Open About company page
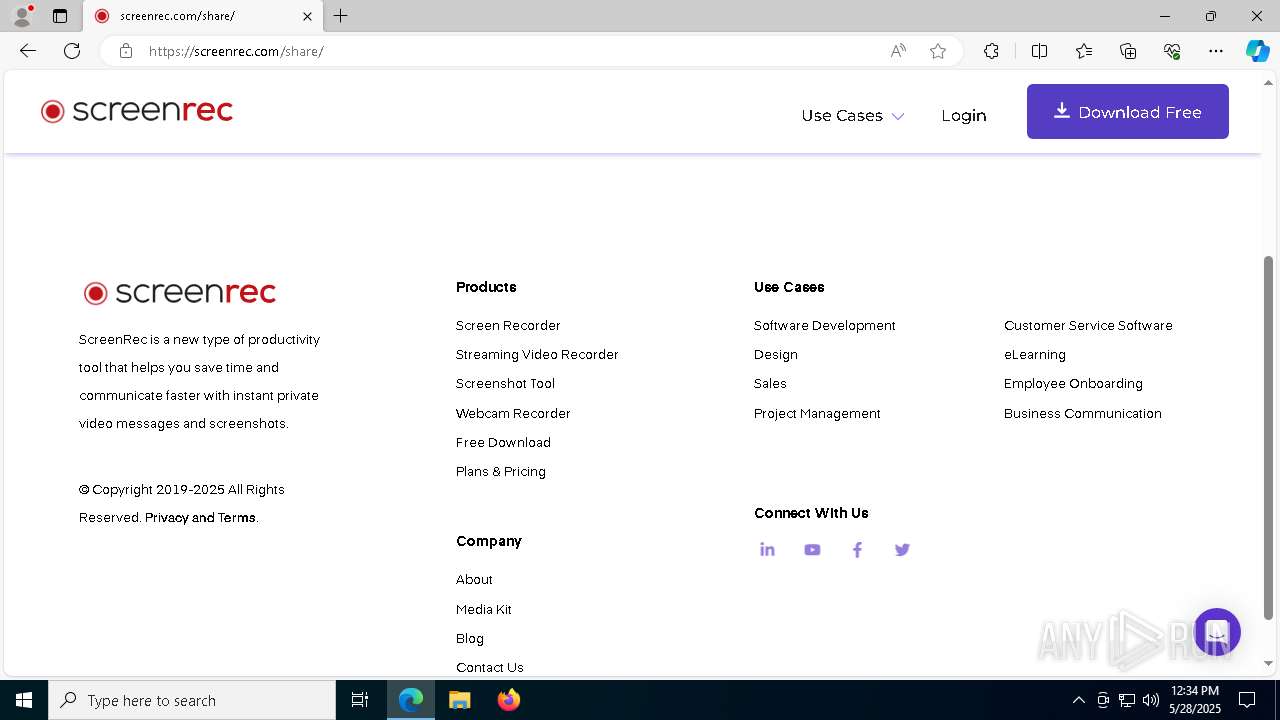 [x=474, y=580]
